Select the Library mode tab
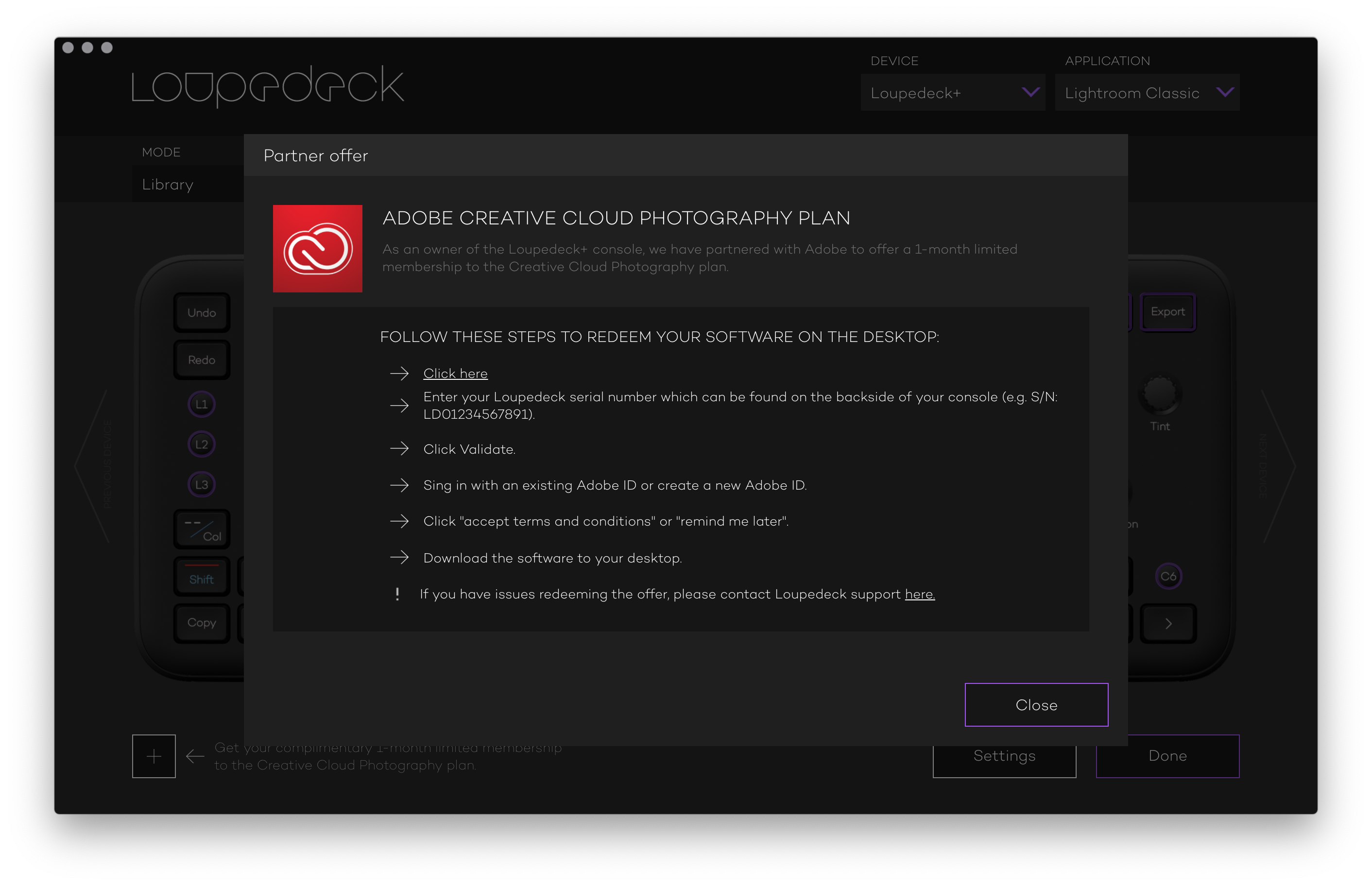Viewport: 1372px width, 886px height. [x=168, y=184]
